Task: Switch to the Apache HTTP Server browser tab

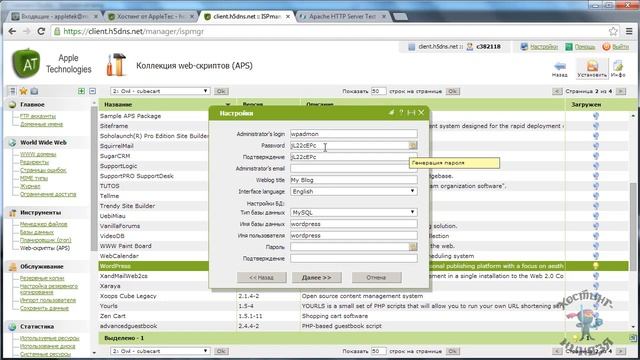Action: 342,16
